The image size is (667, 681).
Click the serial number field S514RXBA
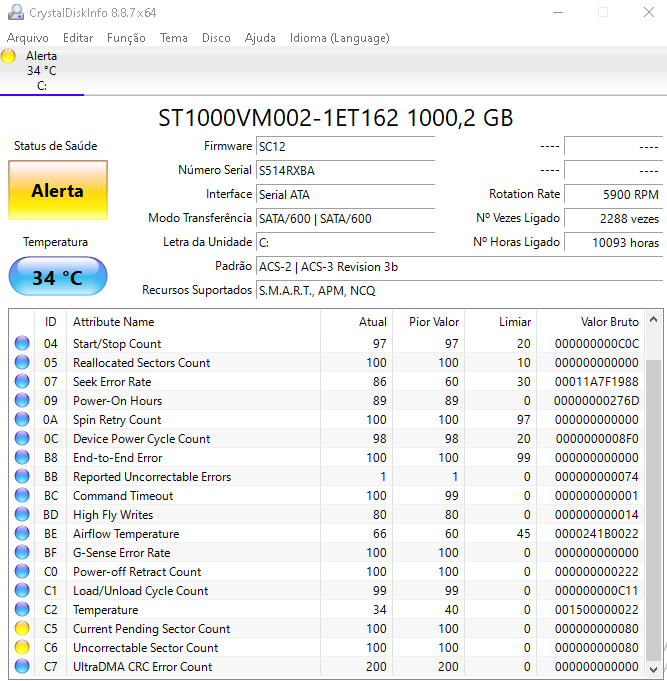[346, 170]
